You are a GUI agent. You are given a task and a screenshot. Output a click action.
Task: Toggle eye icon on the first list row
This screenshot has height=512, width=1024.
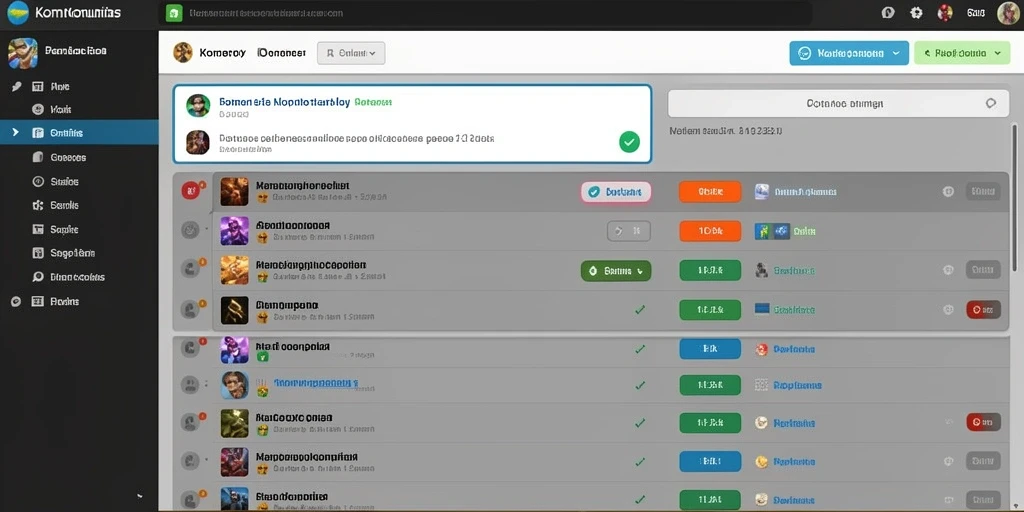click(948, 191)
